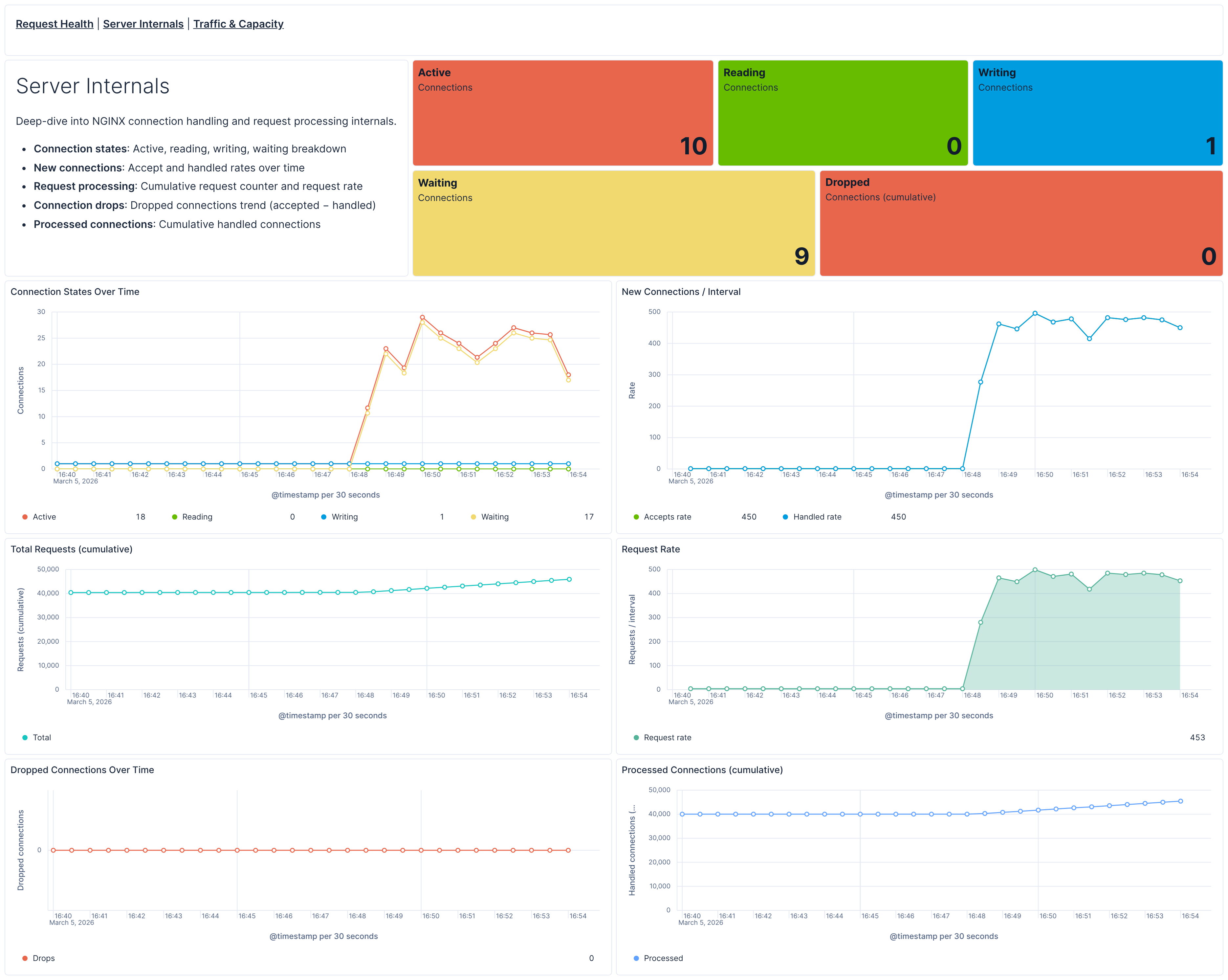
Task: Toggle the Request rate legend entry
Action: (668, 737)
